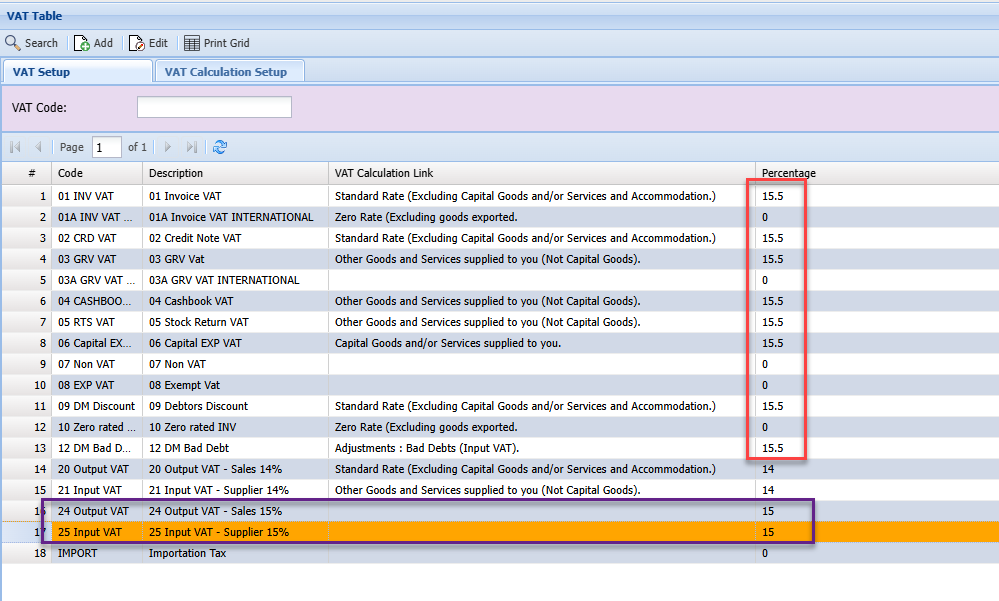Jump to last page of grid
Screen dimensions: 999x601
pyautogui.click(x=192, y=147)
